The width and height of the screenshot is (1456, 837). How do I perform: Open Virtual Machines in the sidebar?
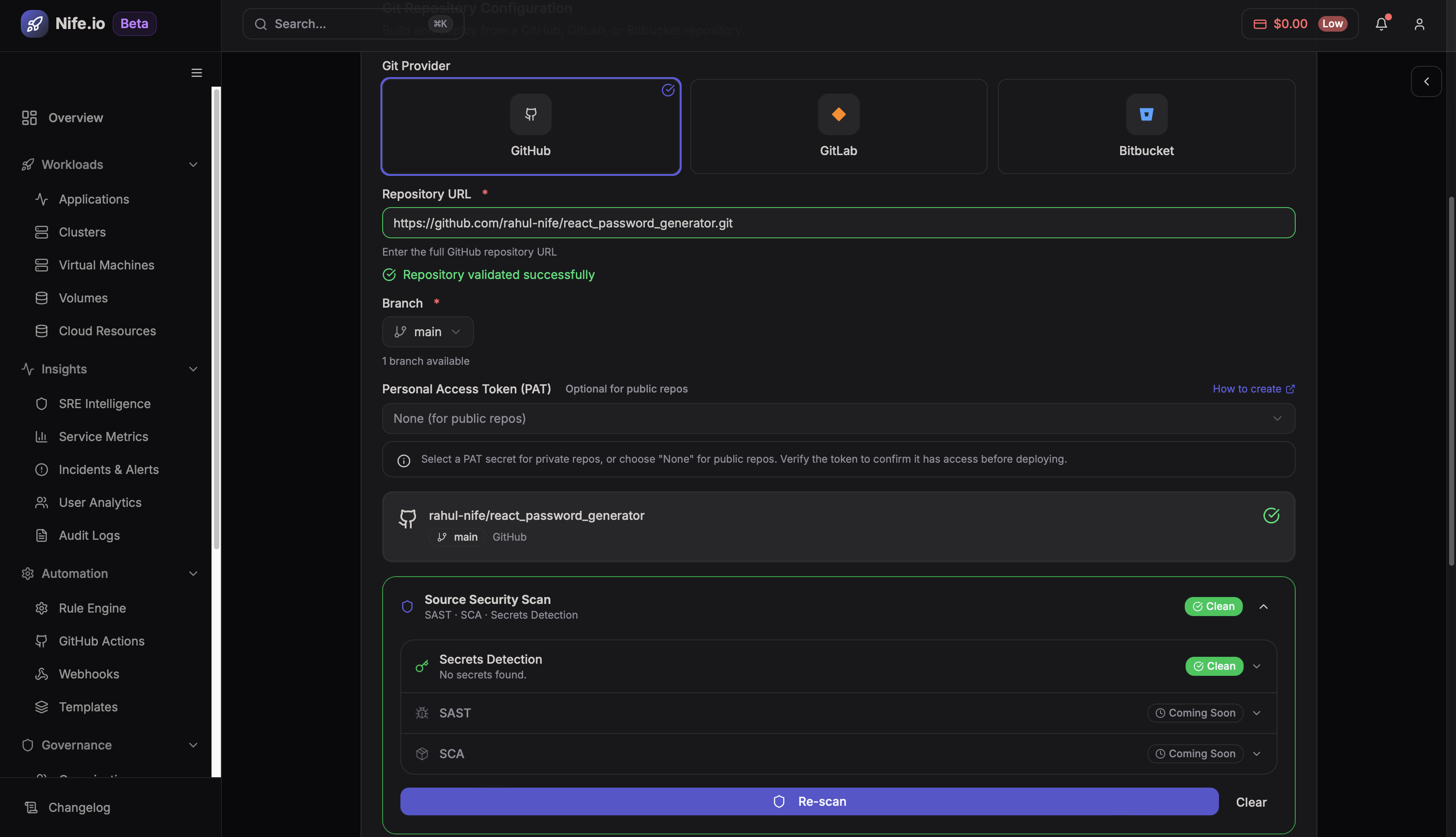pos(106,265)
